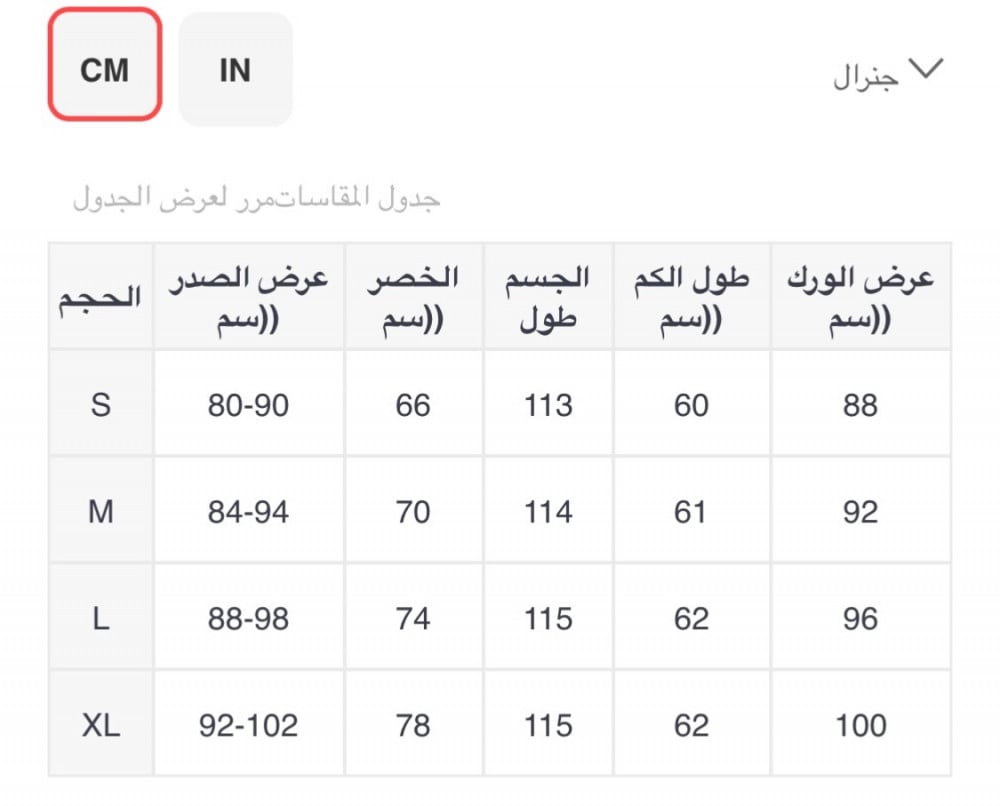The width and height of the screenshot is (1000, 806).
Task: Click the 92-102 chest width cell
Action: pyautogui.click(x=249, y=725)
